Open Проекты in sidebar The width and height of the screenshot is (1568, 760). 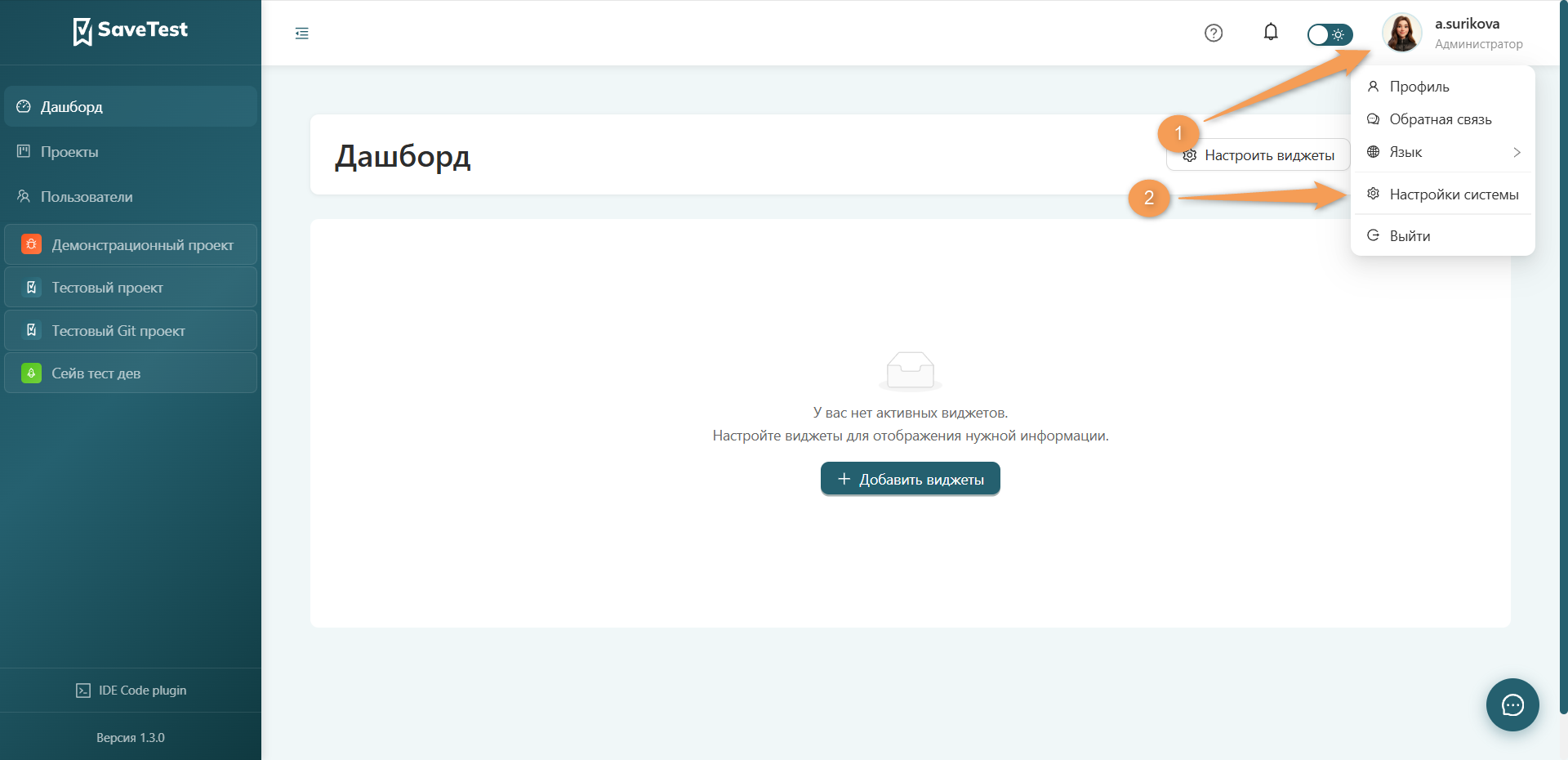click(131, 152)
